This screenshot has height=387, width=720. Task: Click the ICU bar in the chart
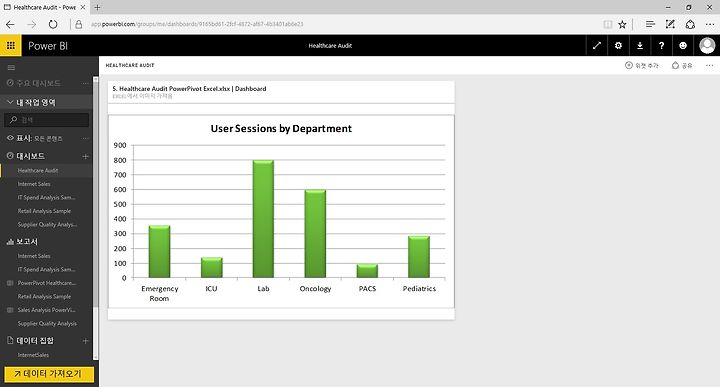(211, 268)
